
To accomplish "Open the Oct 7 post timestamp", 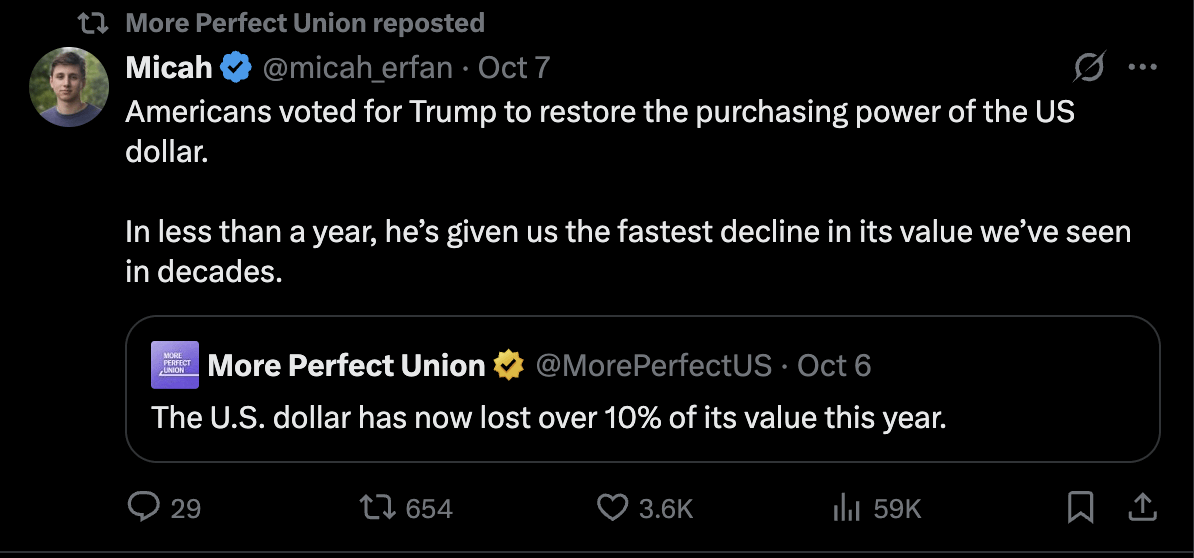I will pos(514,68).
